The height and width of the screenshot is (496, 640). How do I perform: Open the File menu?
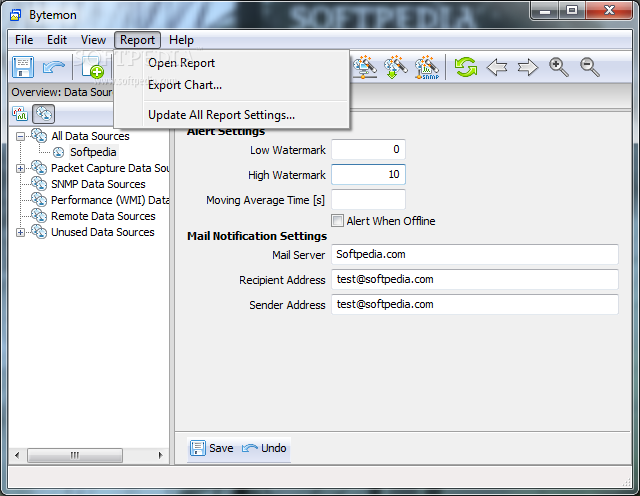coord(24,40)
